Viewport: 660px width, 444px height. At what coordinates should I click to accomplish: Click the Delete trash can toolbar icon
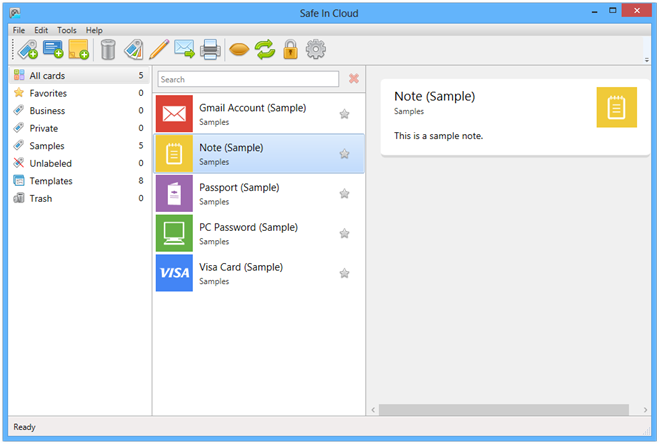pyautogui.click(x=108, y=50)
